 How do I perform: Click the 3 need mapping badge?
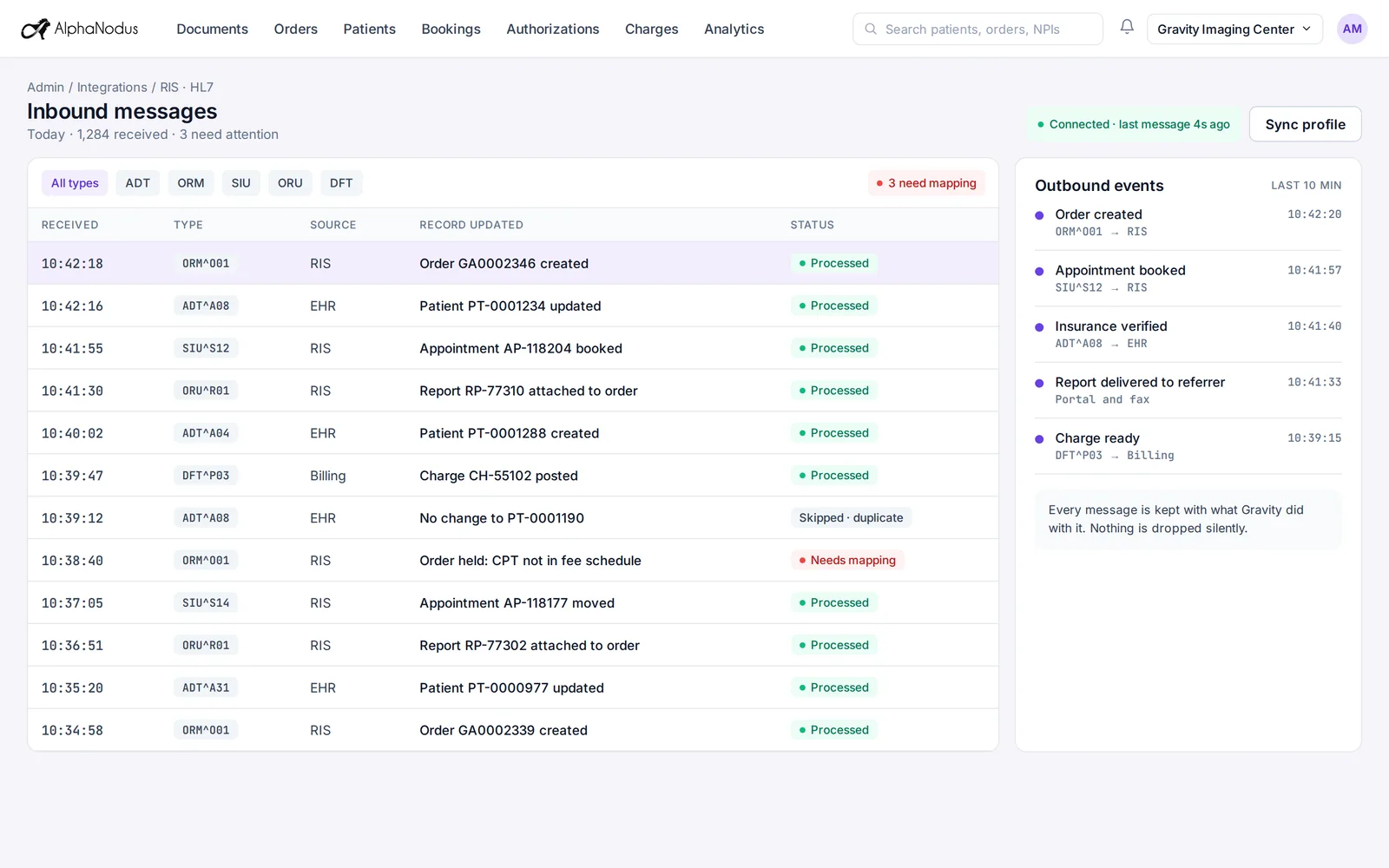click(x=926, y=183)
